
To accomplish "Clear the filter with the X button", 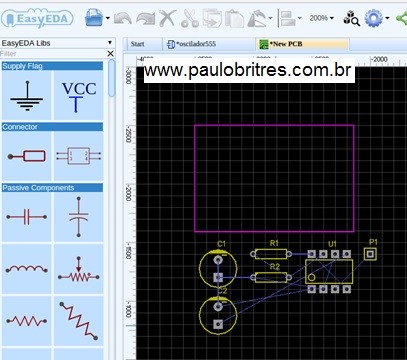I will click(110, 53).
